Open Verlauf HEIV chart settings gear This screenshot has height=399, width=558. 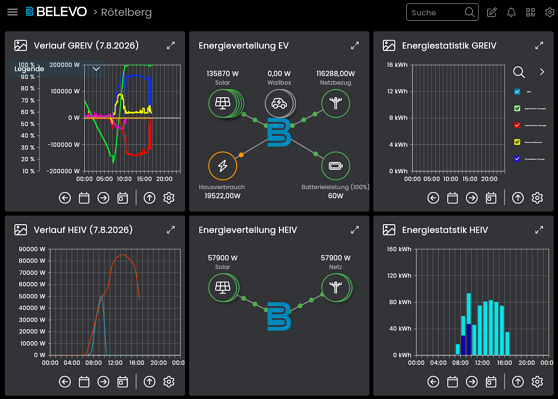point(169,382)
